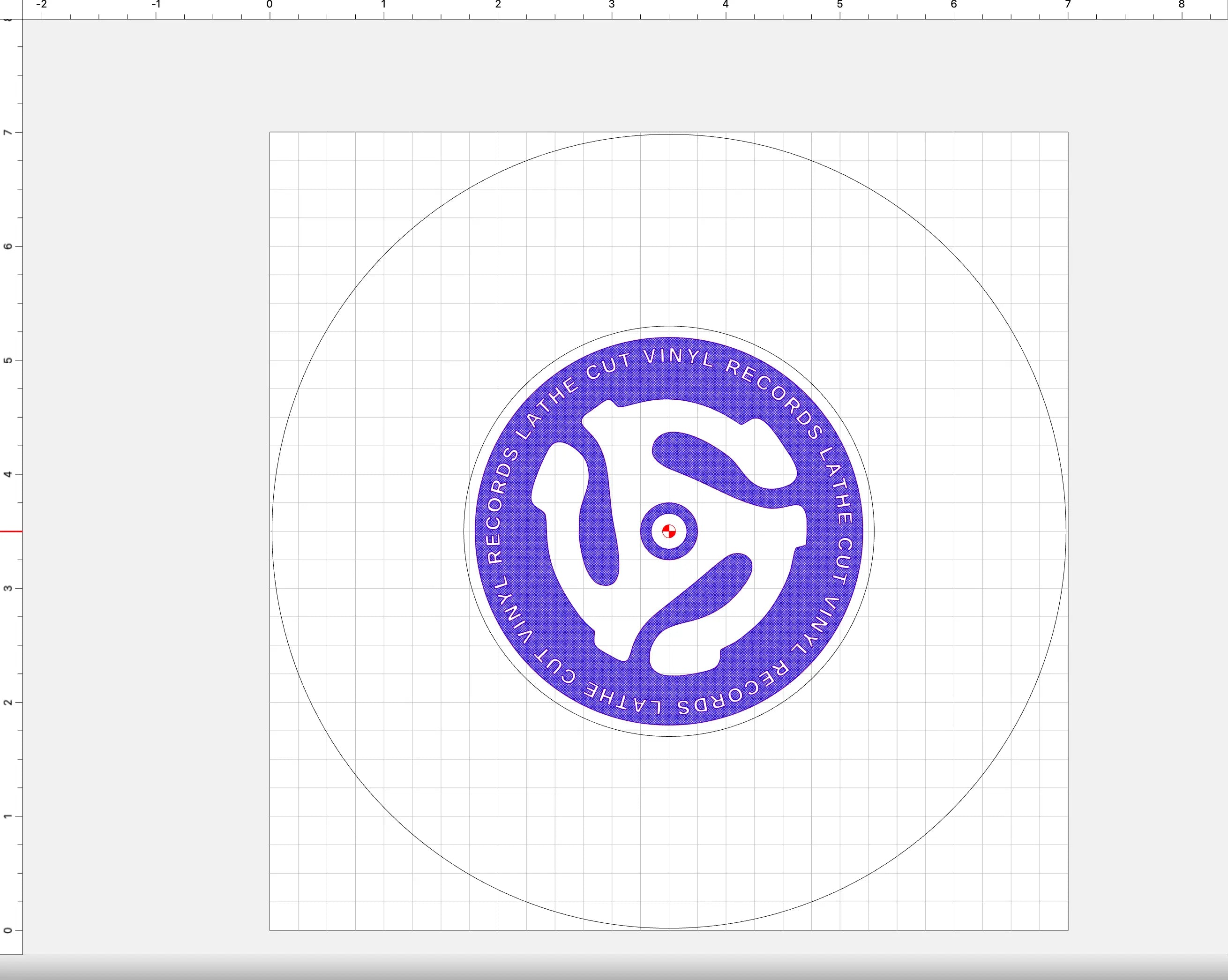Click the vertical RECORDS text on the label's left
This screenshot has height=980, width=1228.
[x=495, y=506]
